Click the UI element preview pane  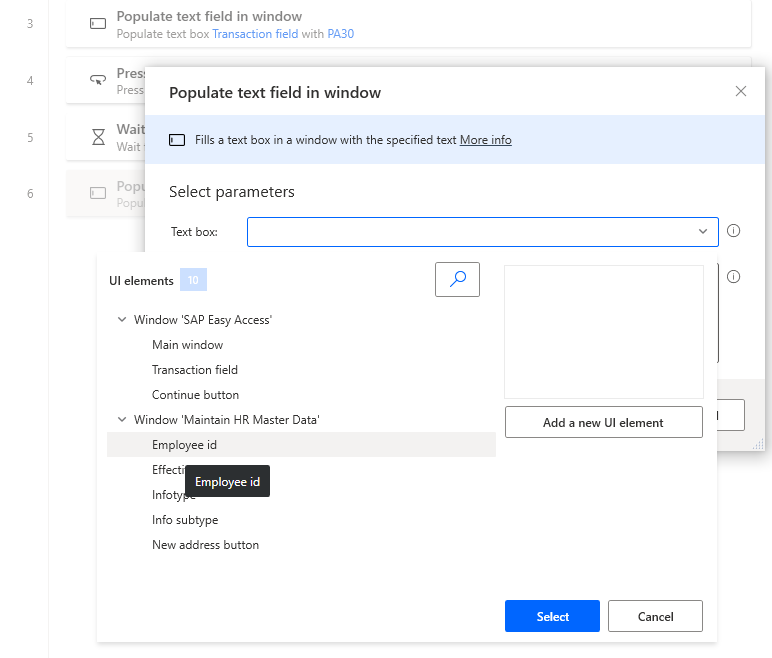point(604,332)
